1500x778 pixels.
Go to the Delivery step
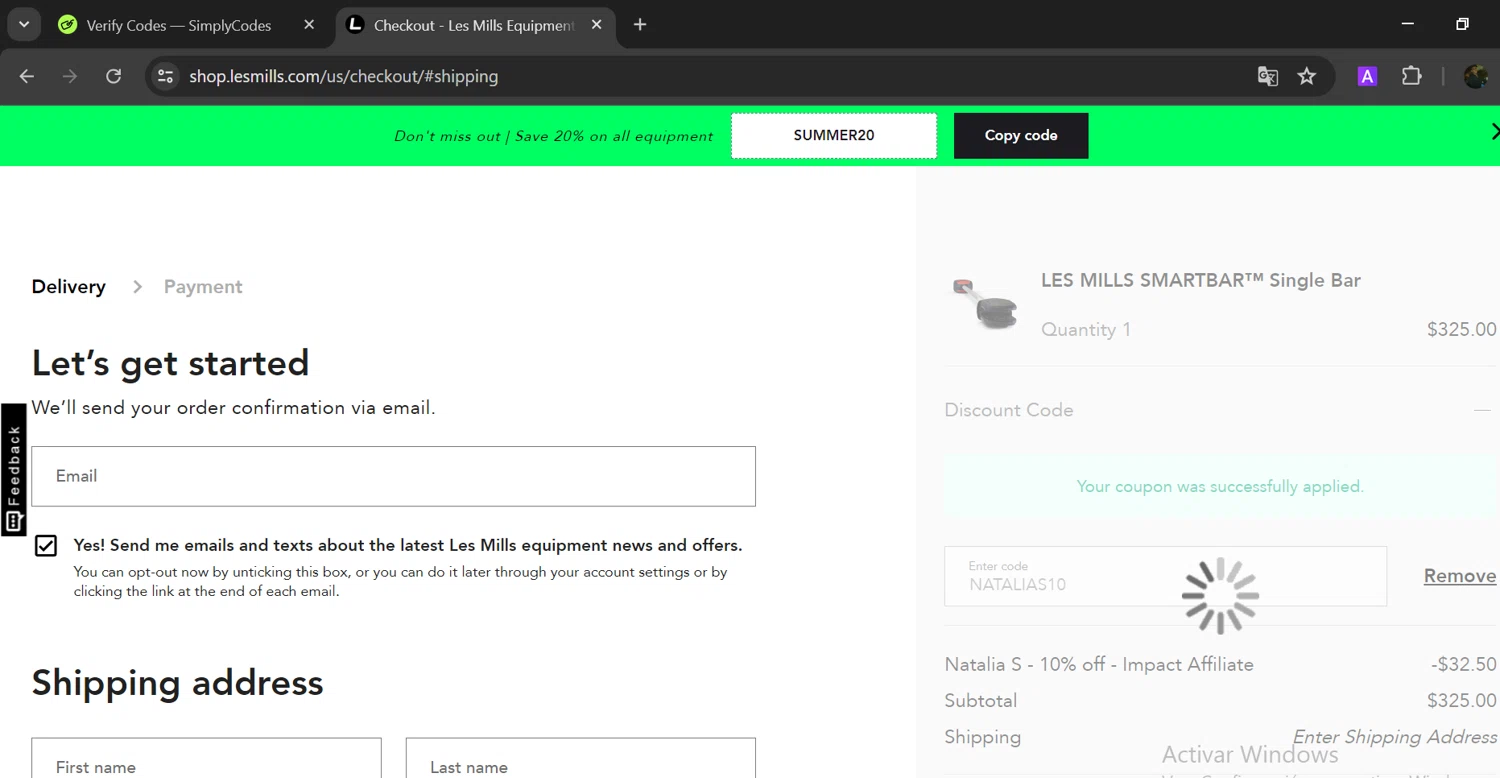[x=68, y=287]
